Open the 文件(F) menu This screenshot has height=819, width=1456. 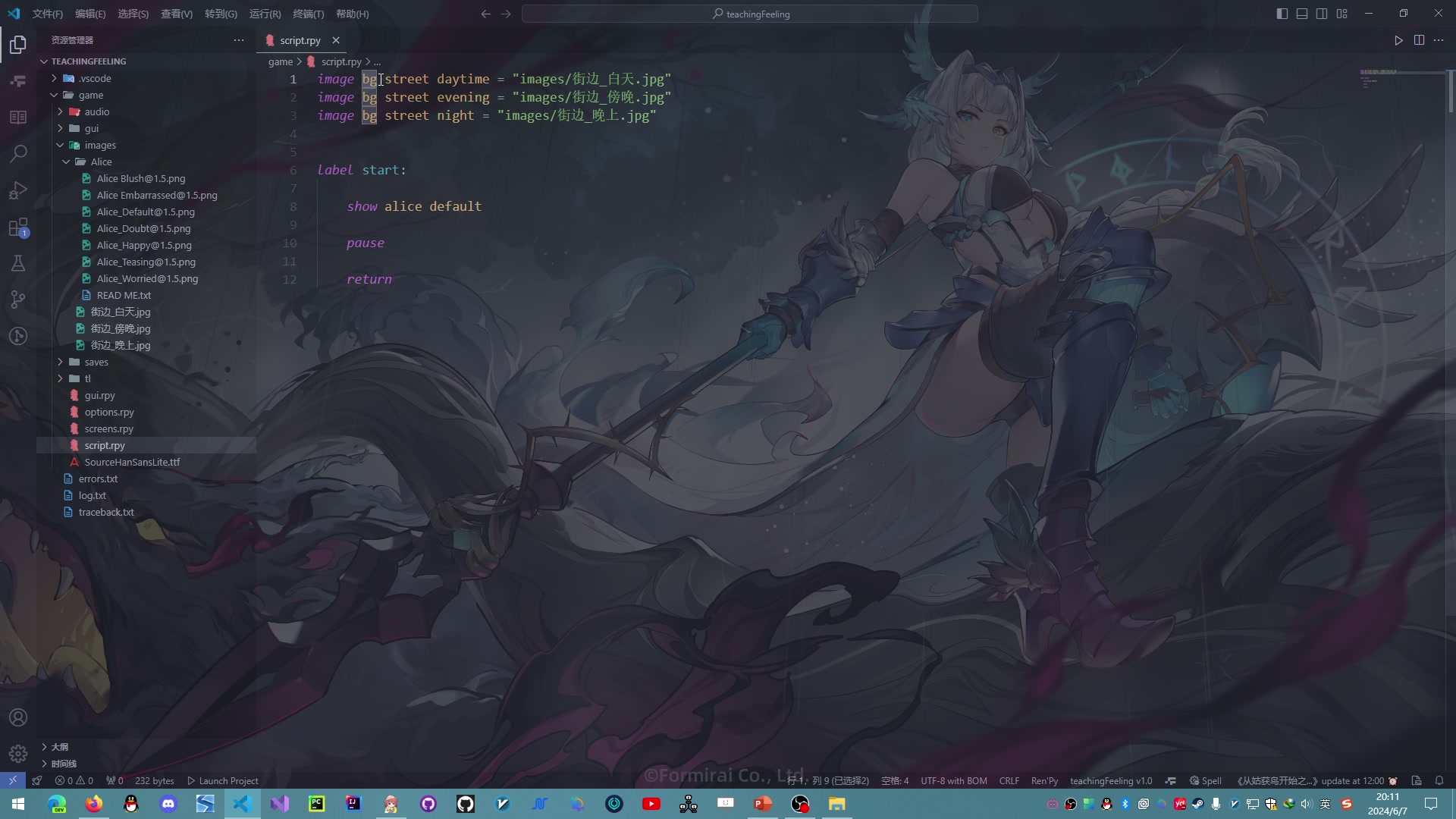(x=48, y=14)
